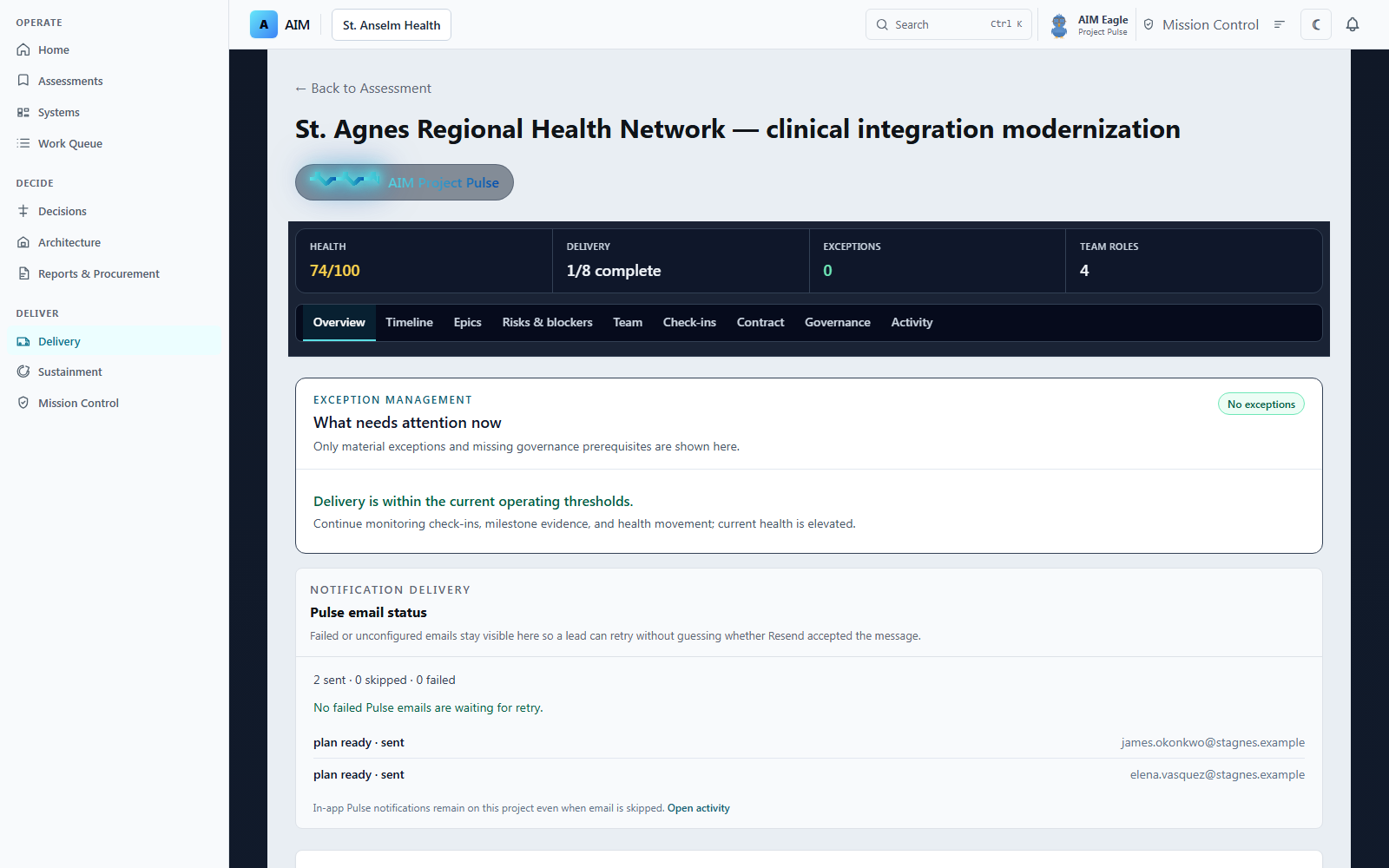
Task: Click the Team Roles 4 card
Action: pyautogui.click(x=1194, y=260)
